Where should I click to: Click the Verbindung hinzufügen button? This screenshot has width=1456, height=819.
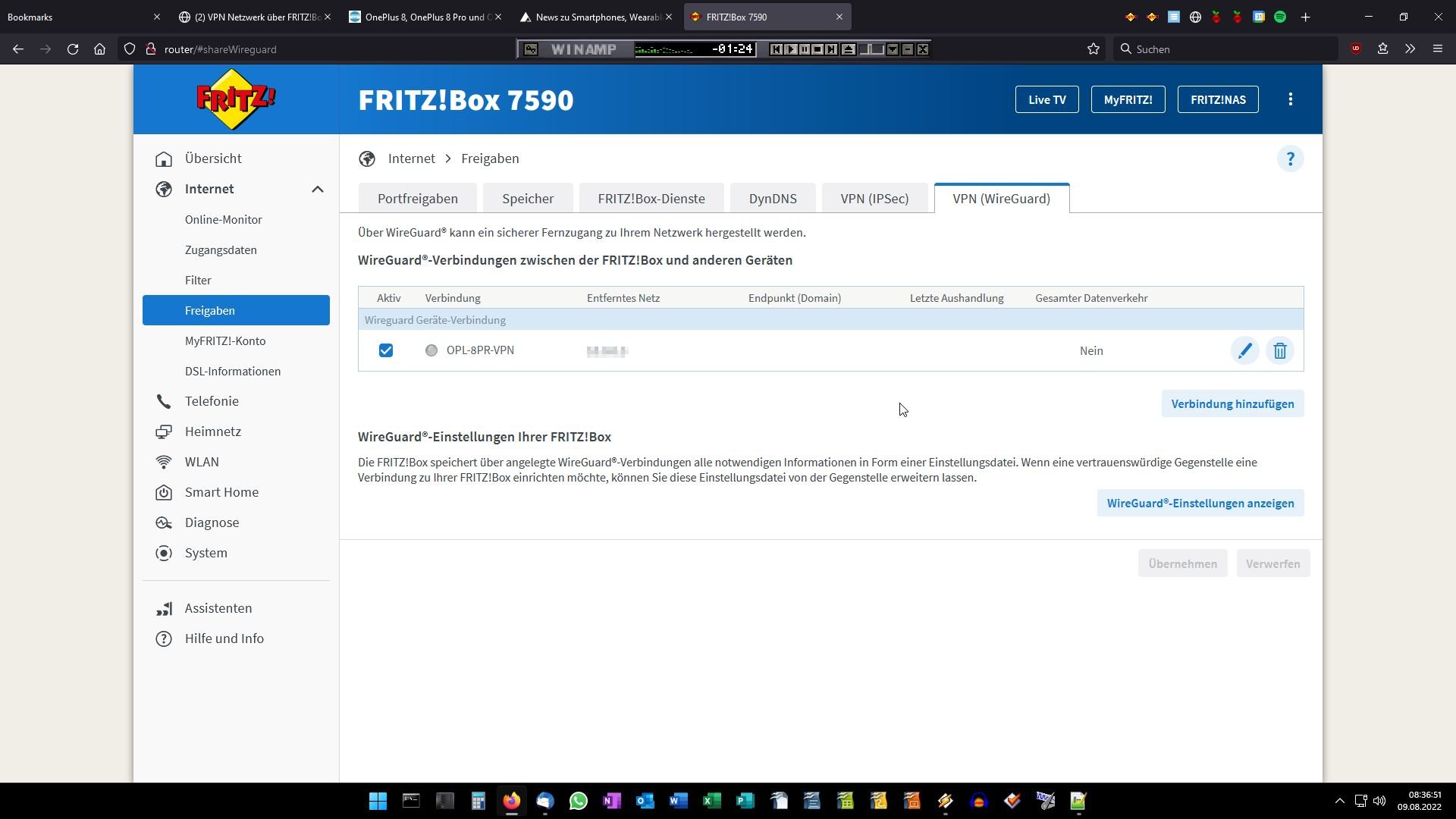tap(1232, 404)
